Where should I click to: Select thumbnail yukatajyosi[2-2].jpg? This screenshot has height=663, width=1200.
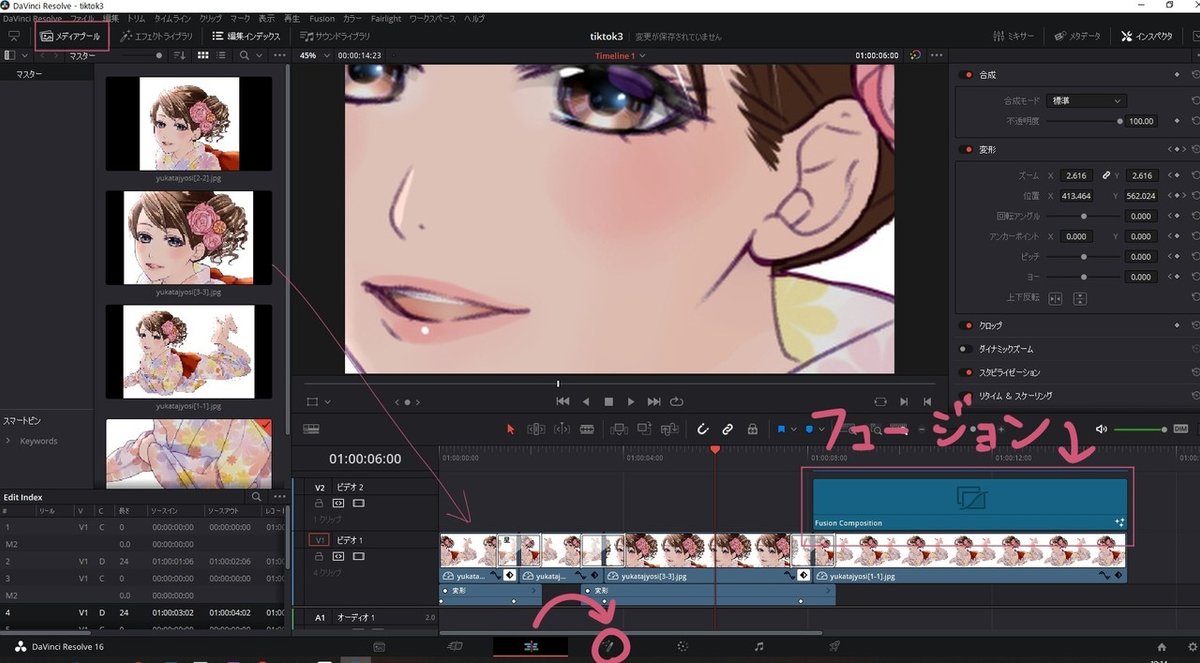(x=189, y=124)
